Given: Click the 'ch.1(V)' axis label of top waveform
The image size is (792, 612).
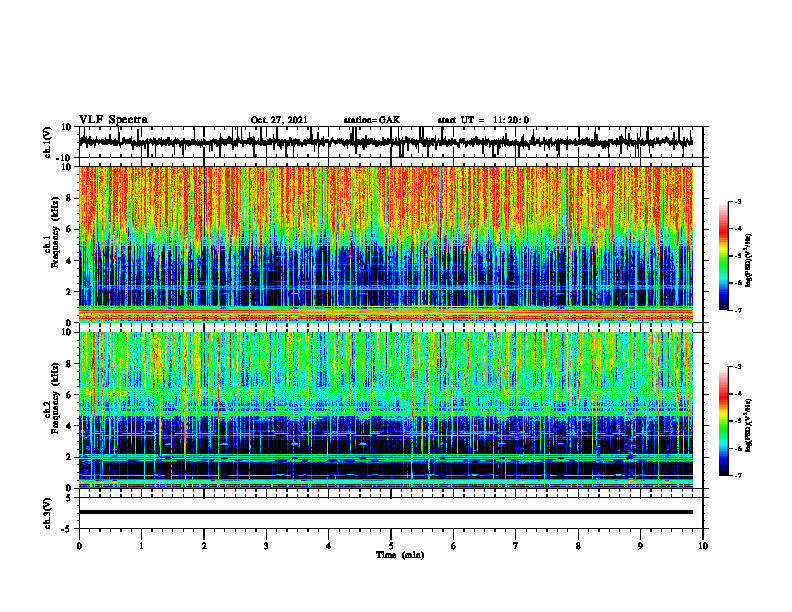Looking at the screenshot, I should tap(47, 142).
